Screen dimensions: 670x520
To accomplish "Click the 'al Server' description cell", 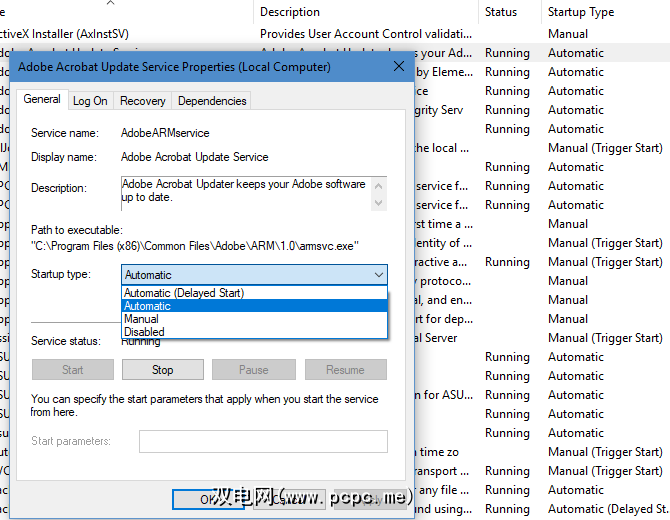I will click(436, 338).
